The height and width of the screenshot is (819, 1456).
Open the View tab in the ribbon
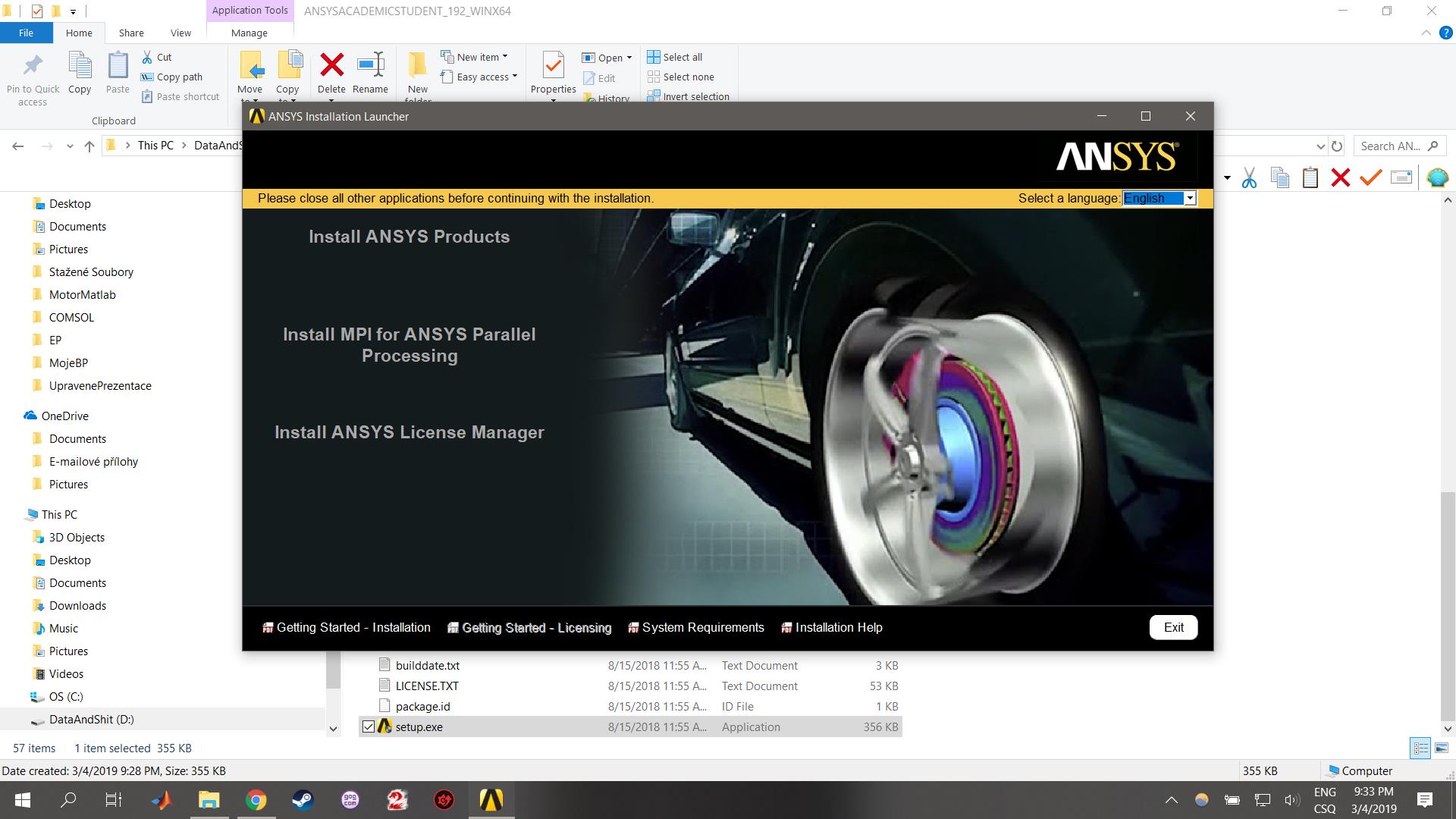coord(180,33)
